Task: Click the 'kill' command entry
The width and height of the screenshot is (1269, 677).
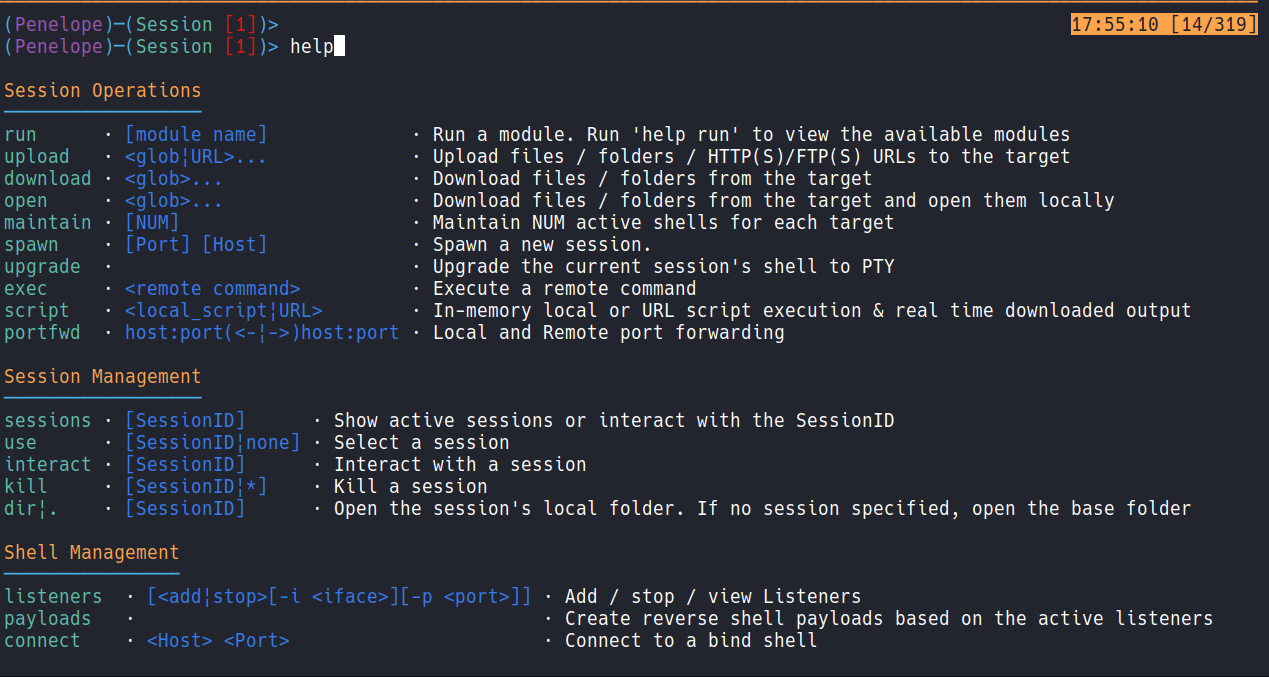Action: tap(26, 487)
